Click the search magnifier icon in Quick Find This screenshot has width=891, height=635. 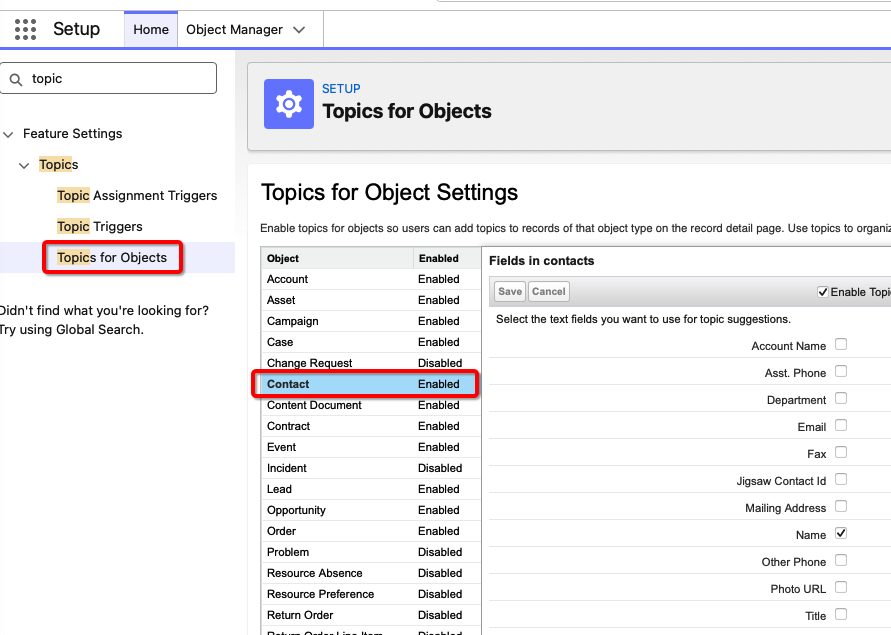[x=16, y=79]
